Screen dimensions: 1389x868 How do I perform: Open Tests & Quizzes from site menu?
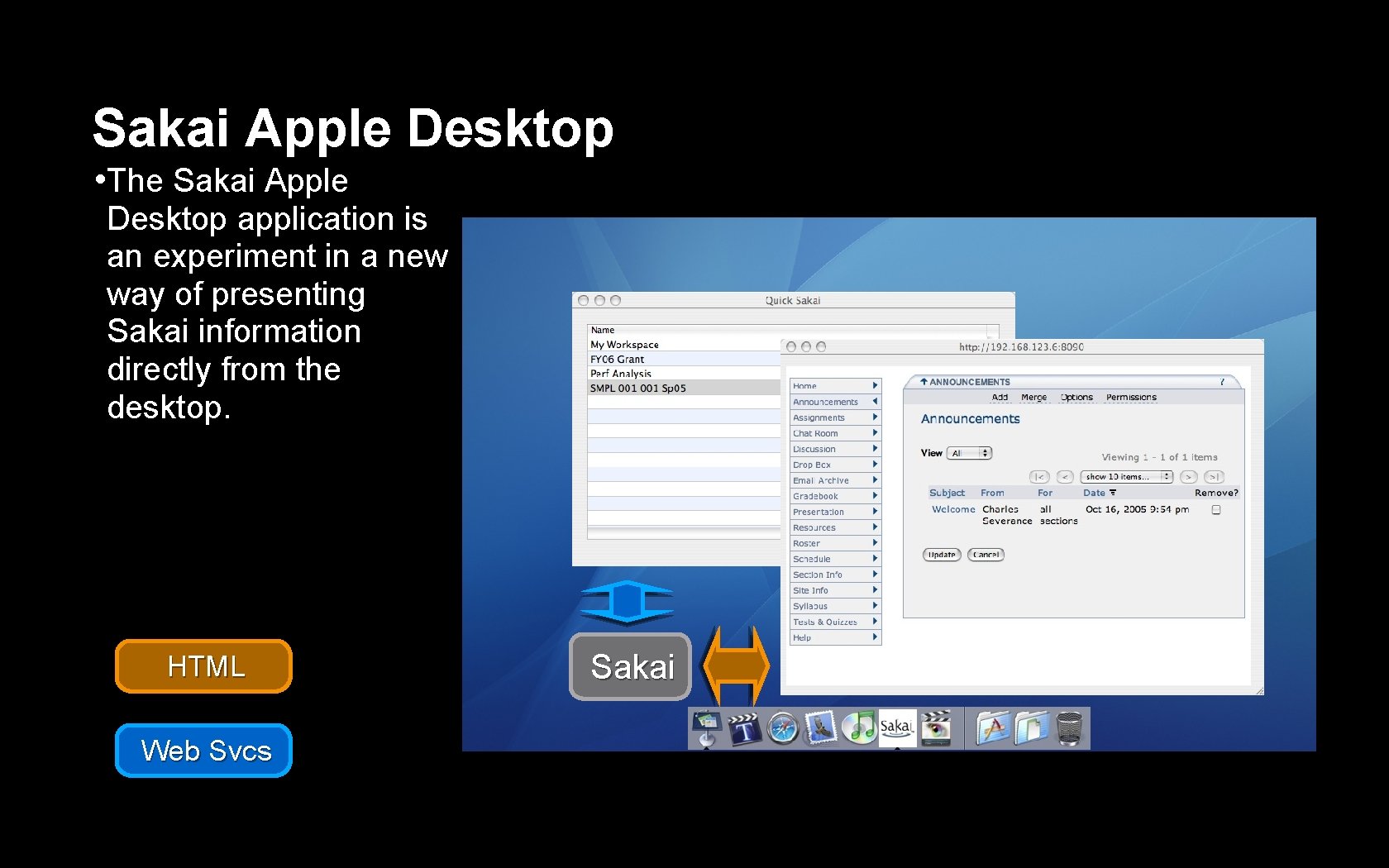(x=835, y=622)
